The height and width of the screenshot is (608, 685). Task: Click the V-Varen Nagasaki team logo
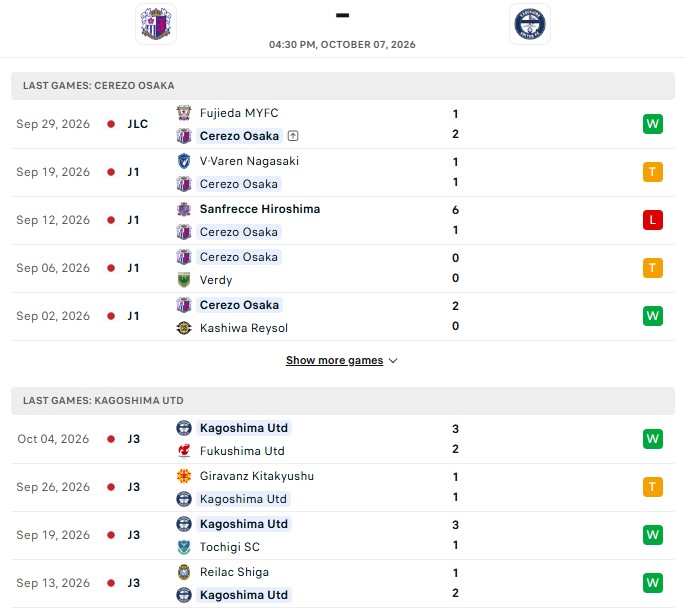[184, 161]
